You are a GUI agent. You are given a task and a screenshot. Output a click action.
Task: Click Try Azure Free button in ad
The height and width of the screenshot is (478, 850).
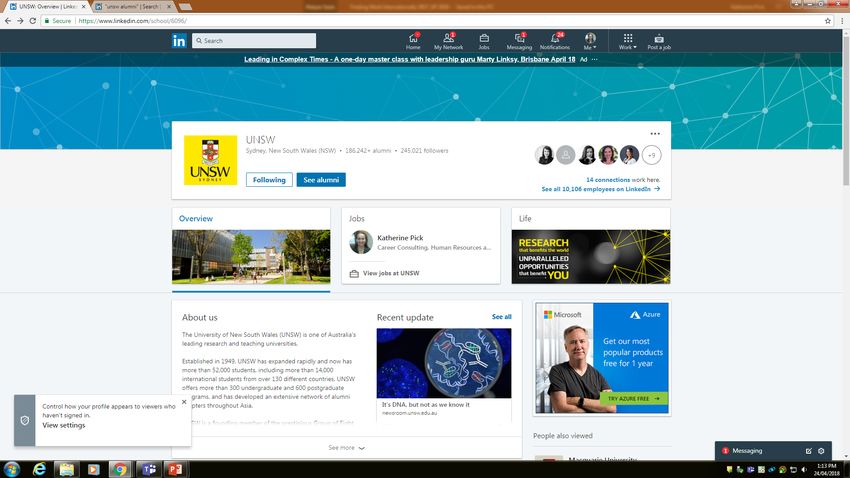(633, 398)
